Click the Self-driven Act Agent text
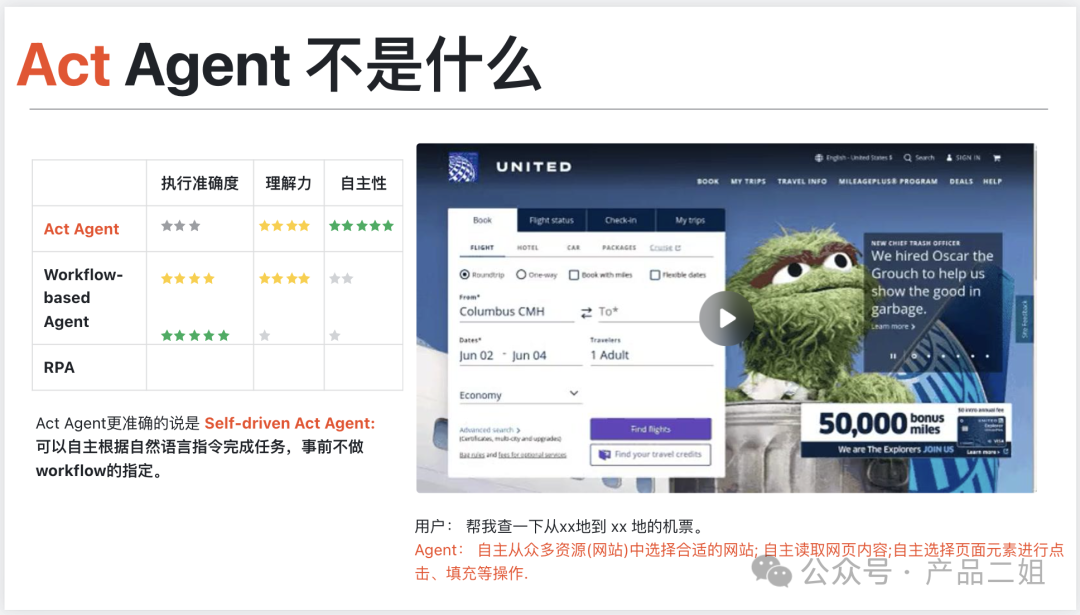This screenshot has height=615, width=1080. click(290, 424)
